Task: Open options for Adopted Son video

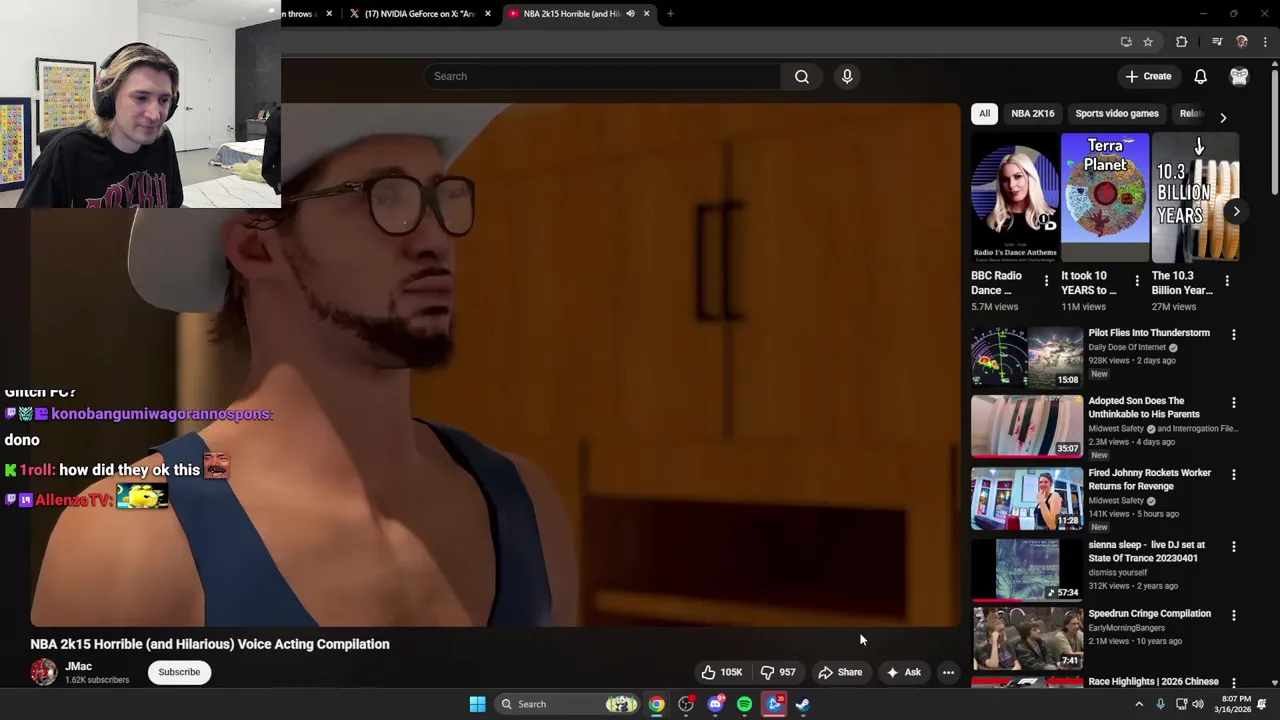Action: click(1233, 403)
